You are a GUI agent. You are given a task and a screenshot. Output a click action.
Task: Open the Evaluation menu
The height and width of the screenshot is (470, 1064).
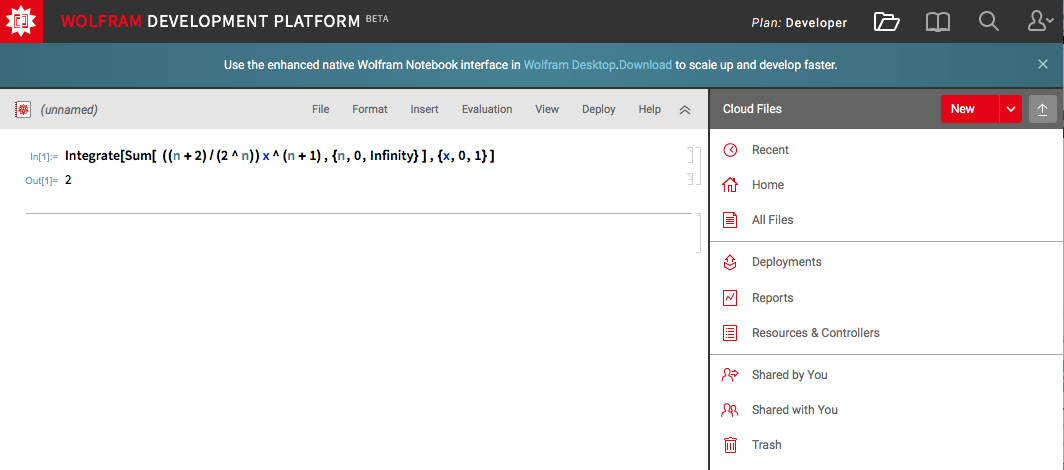[487, 109]
